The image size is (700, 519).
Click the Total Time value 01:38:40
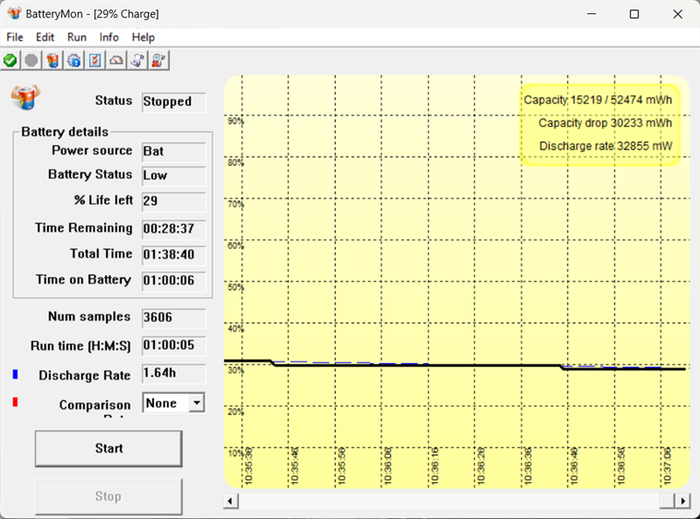coord(174,255)
